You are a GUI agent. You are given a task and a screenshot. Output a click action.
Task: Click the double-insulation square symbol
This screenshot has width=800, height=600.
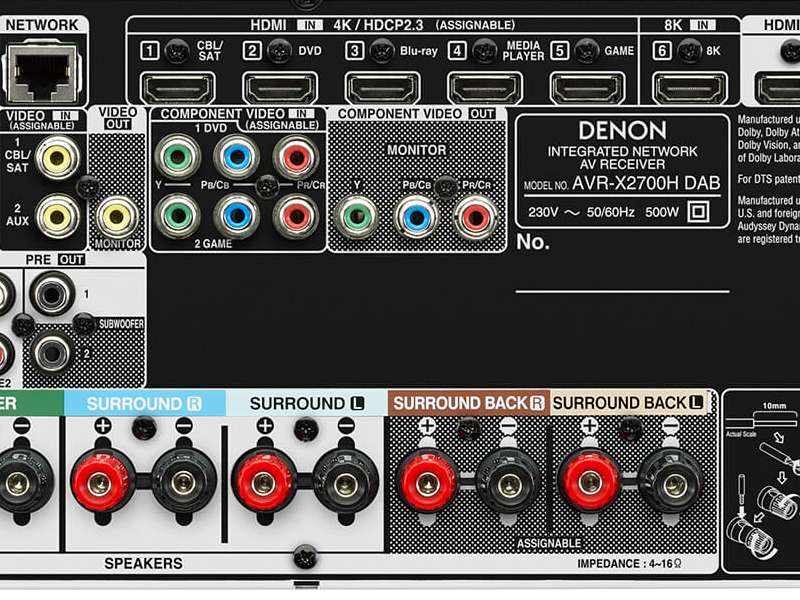click(698, 211)
